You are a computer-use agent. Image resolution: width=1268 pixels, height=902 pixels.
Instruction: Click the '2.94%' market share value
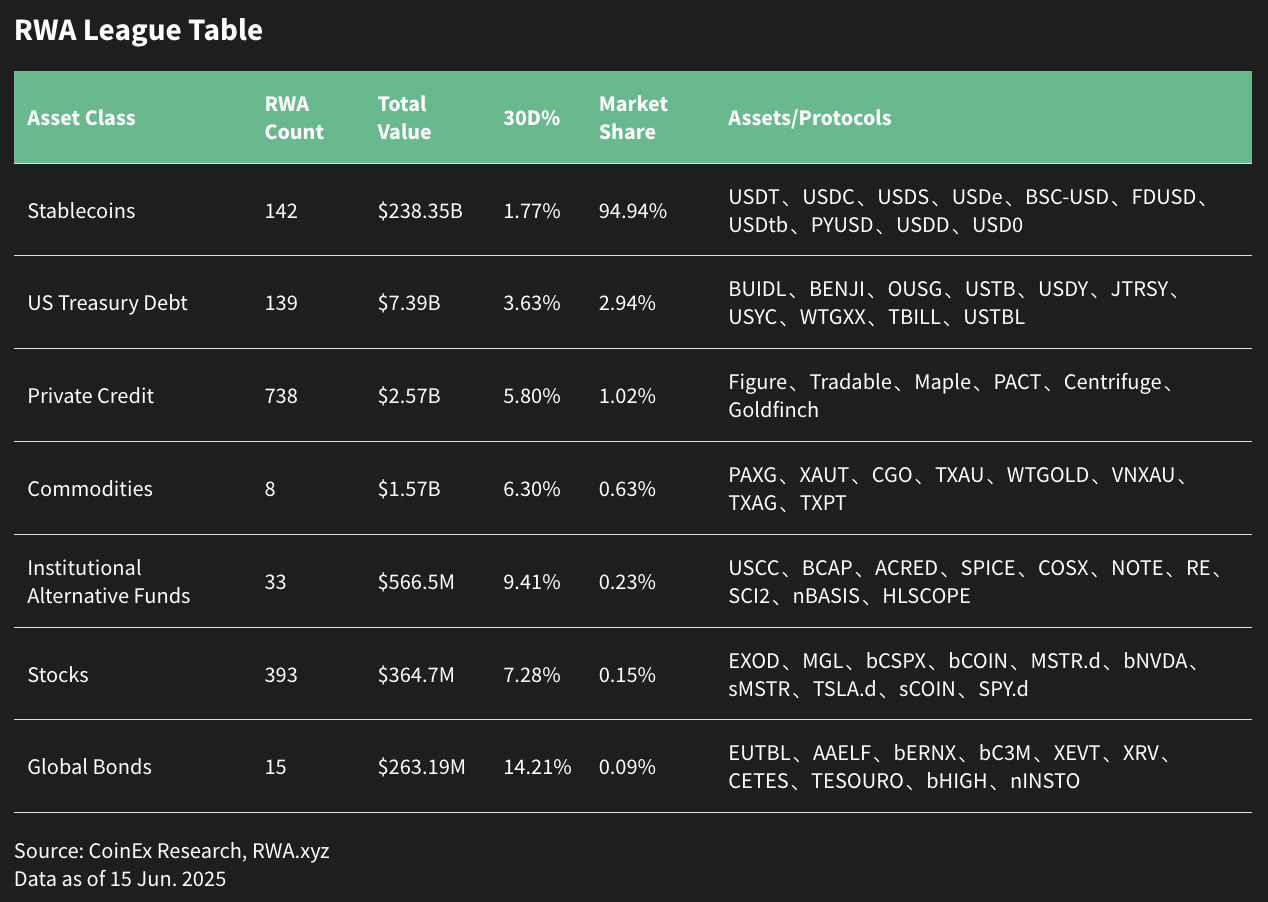627,303
